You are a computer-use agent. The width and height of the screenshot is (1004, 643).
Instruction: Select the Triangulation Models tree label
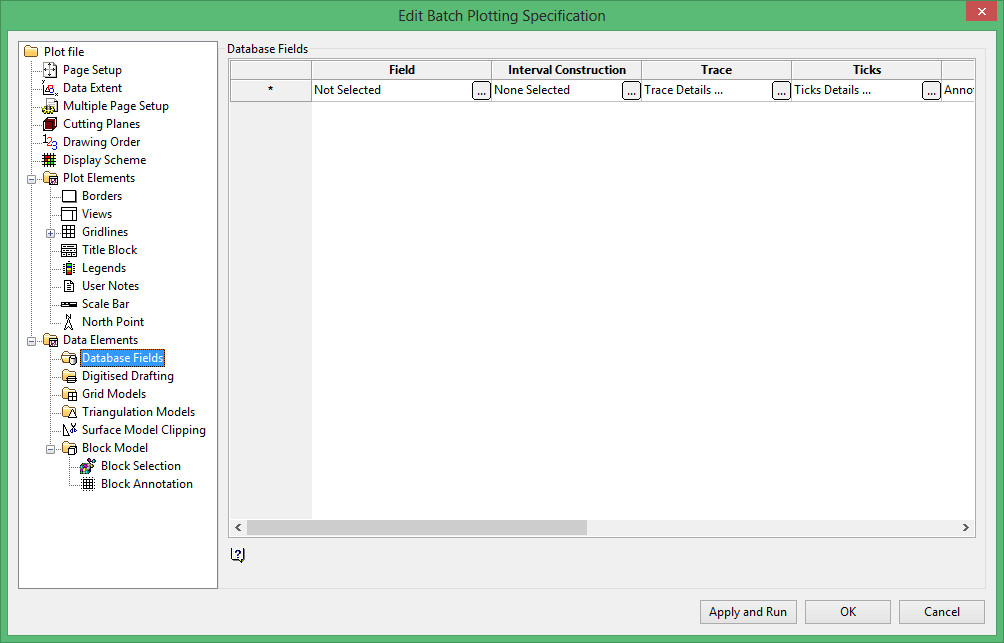pos(138,412)
